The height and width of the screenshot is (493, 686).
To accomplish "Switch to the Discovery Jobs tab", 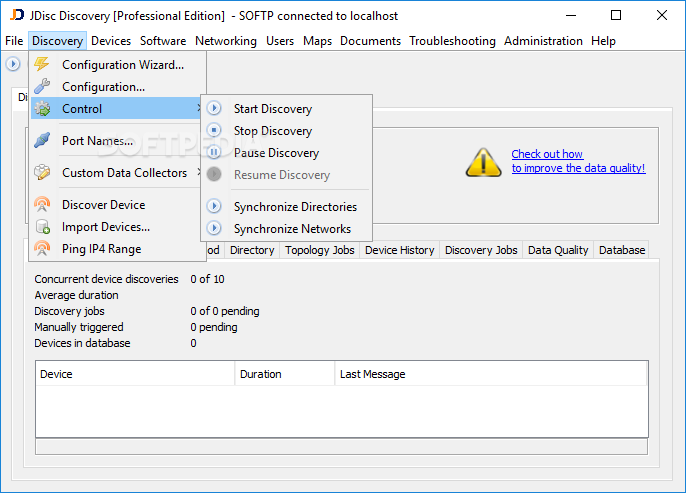I will [481, 250].
